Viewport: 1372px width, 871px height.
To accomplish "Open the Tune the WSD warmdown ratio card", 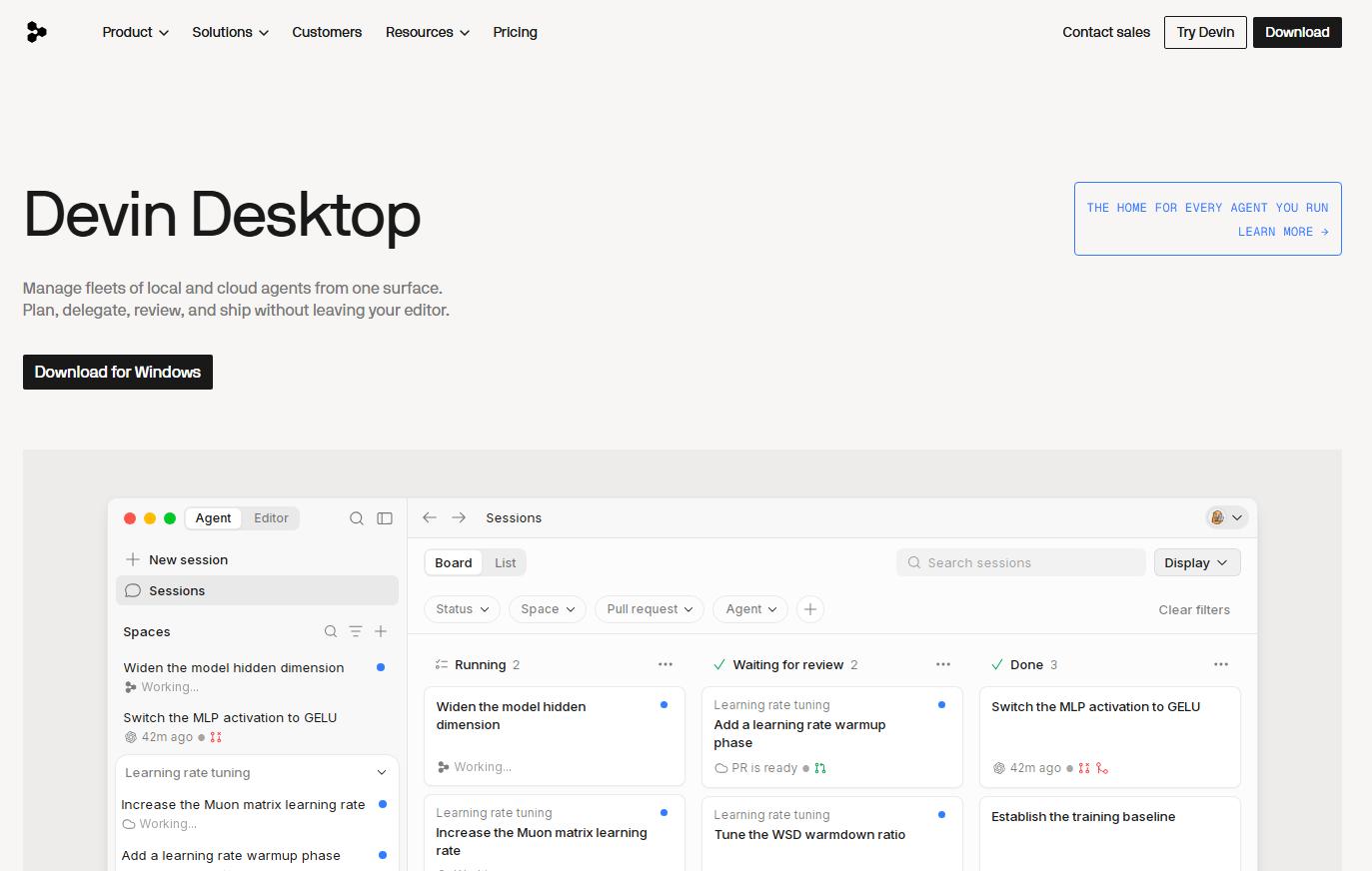I will tap(832, 833).
